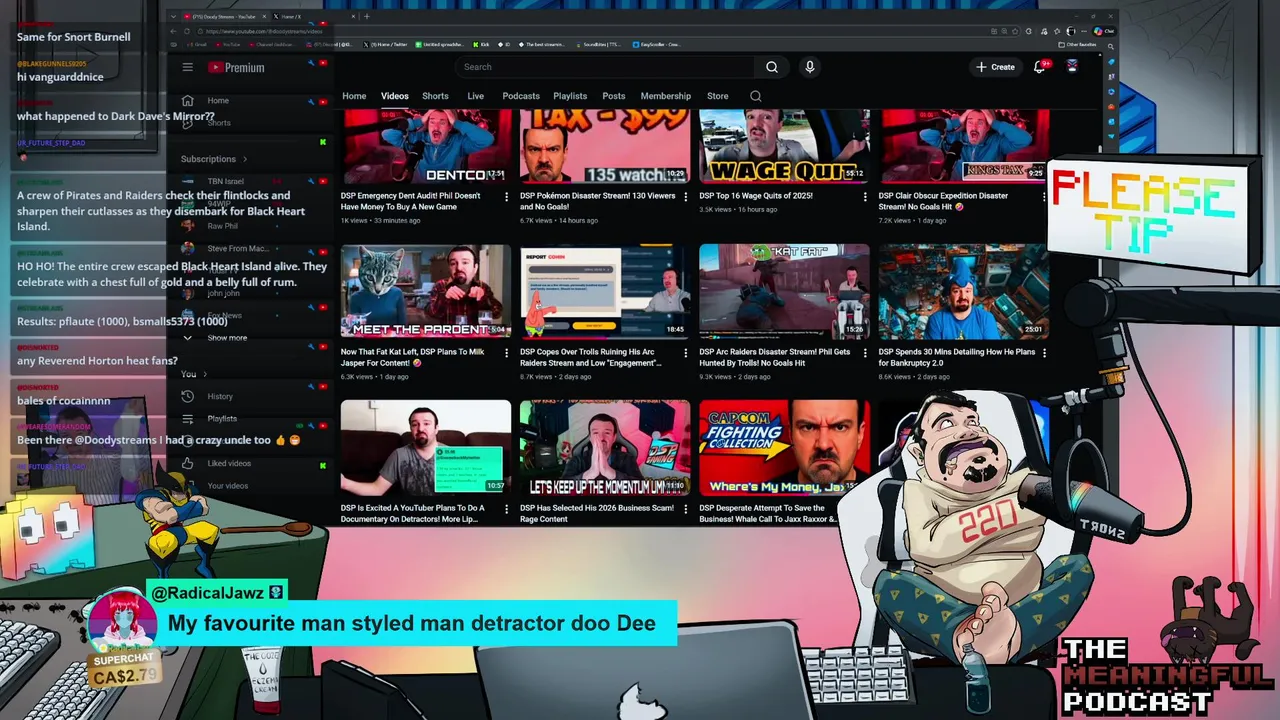The height and width of the screenshot is (720, 1280).
Task: Open the account avatar menu
Action: pos(1072,67)
